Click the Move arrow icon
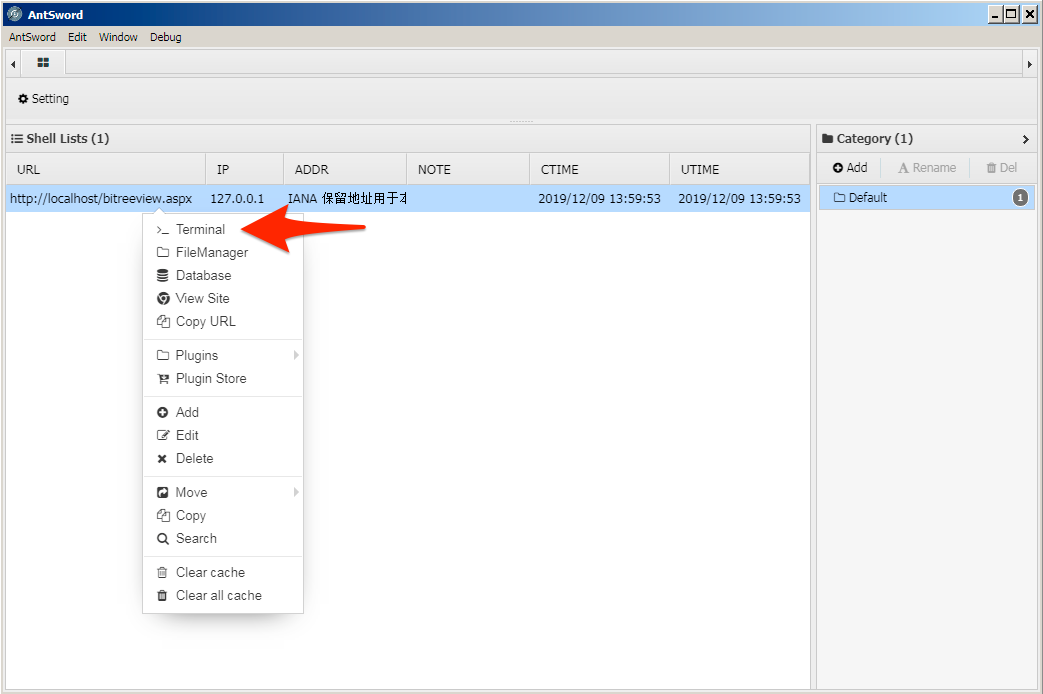The image size is (1043, 694). (162, 492)
